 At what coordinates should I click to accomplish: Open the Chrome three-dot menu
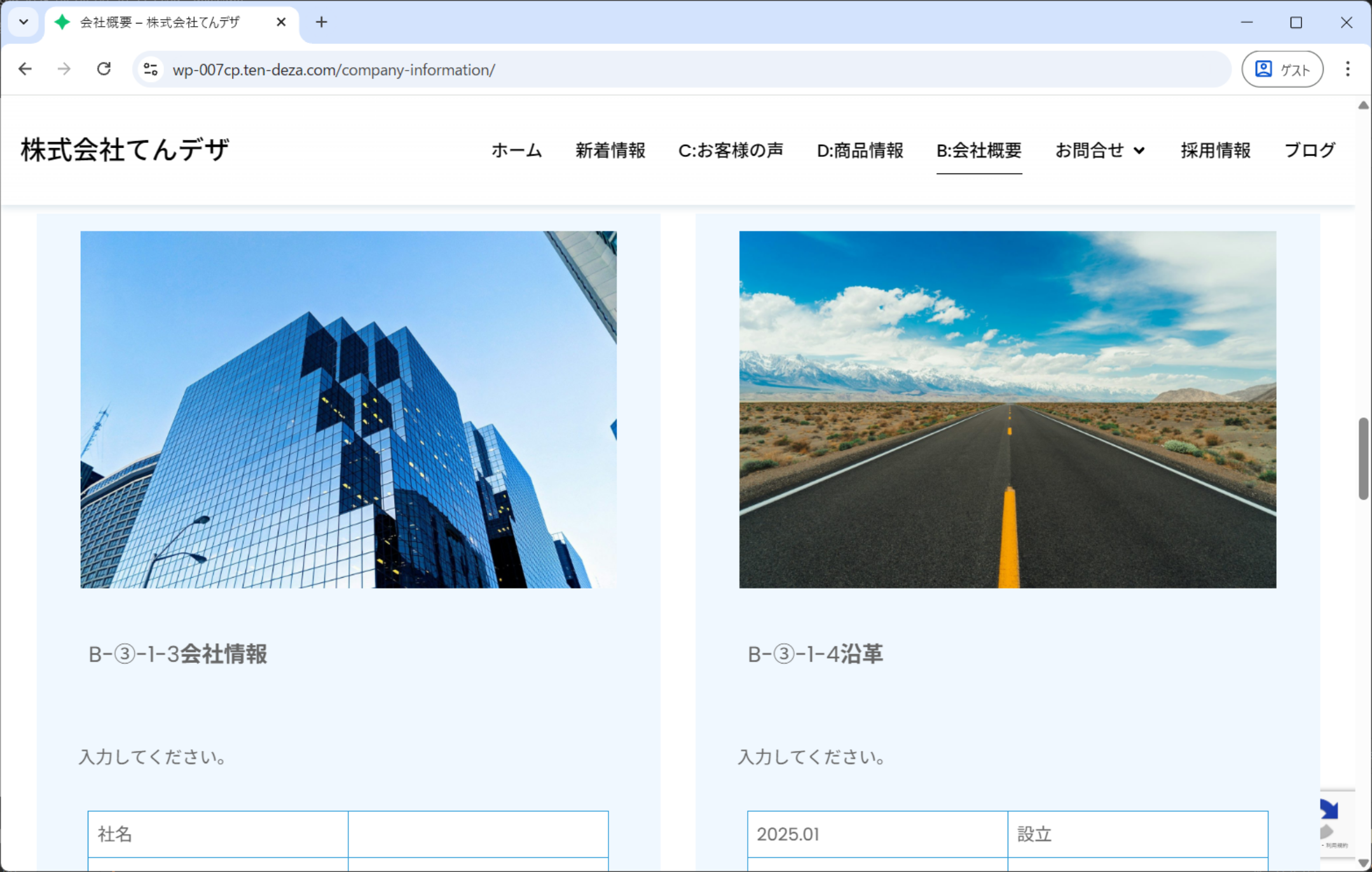click(x=1347, y=69)
